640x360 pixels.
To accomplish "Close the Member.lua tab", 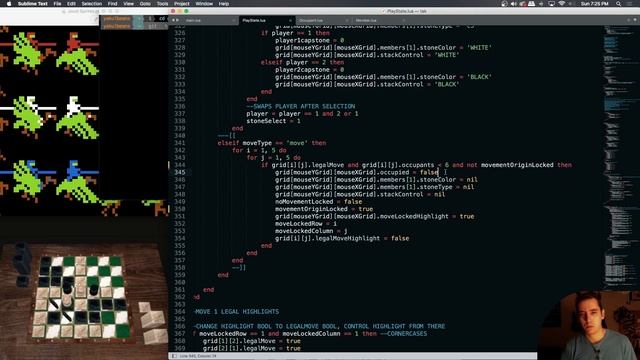I will (x=404, y=20).
